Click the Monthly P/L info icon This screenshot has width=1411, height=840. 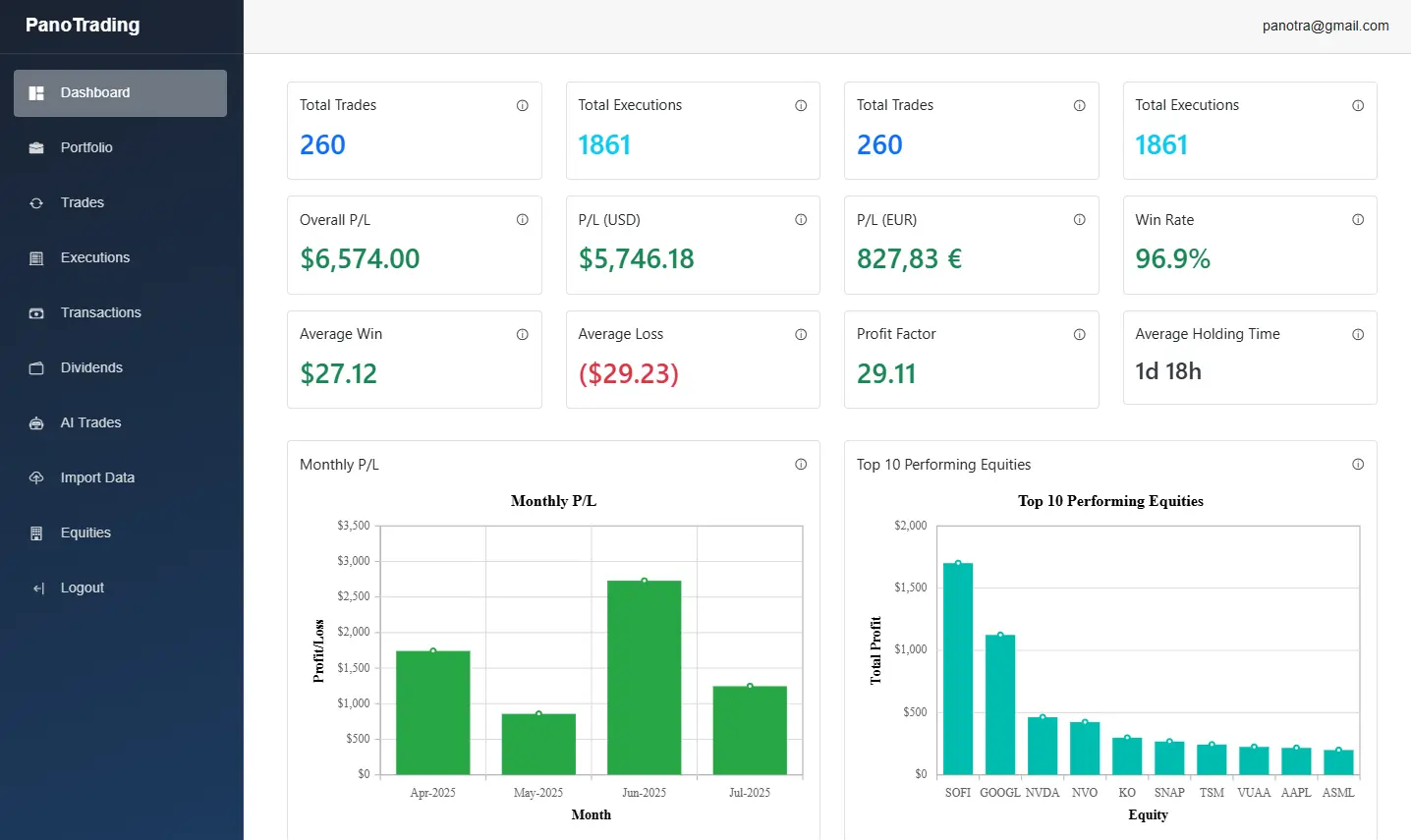(x=801, y=464)
